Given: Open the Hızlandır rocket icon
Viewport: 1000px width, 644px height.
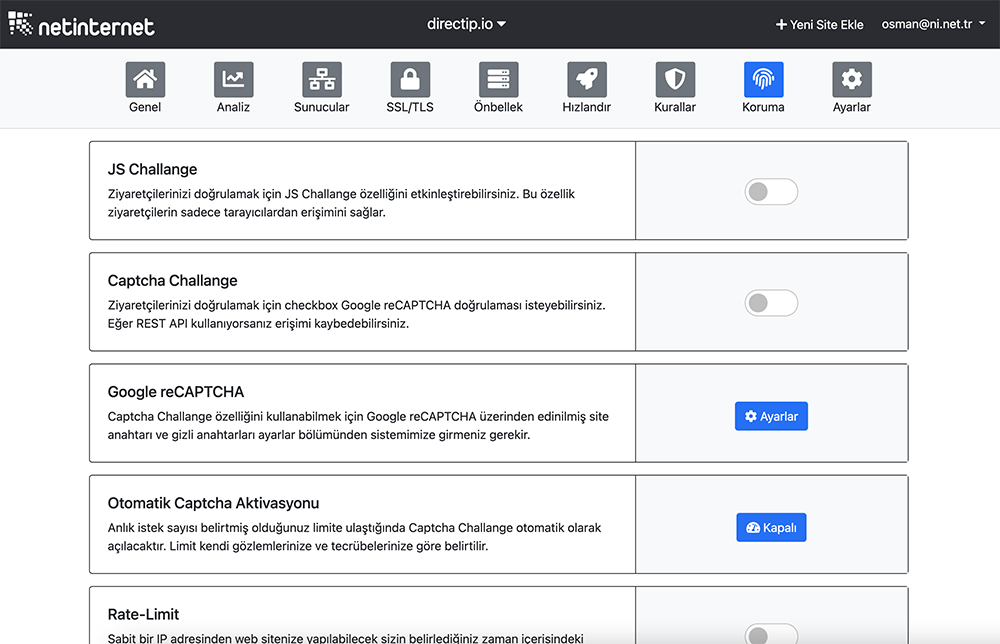Looking at the screenshot, I should click(x=587, y=80).
